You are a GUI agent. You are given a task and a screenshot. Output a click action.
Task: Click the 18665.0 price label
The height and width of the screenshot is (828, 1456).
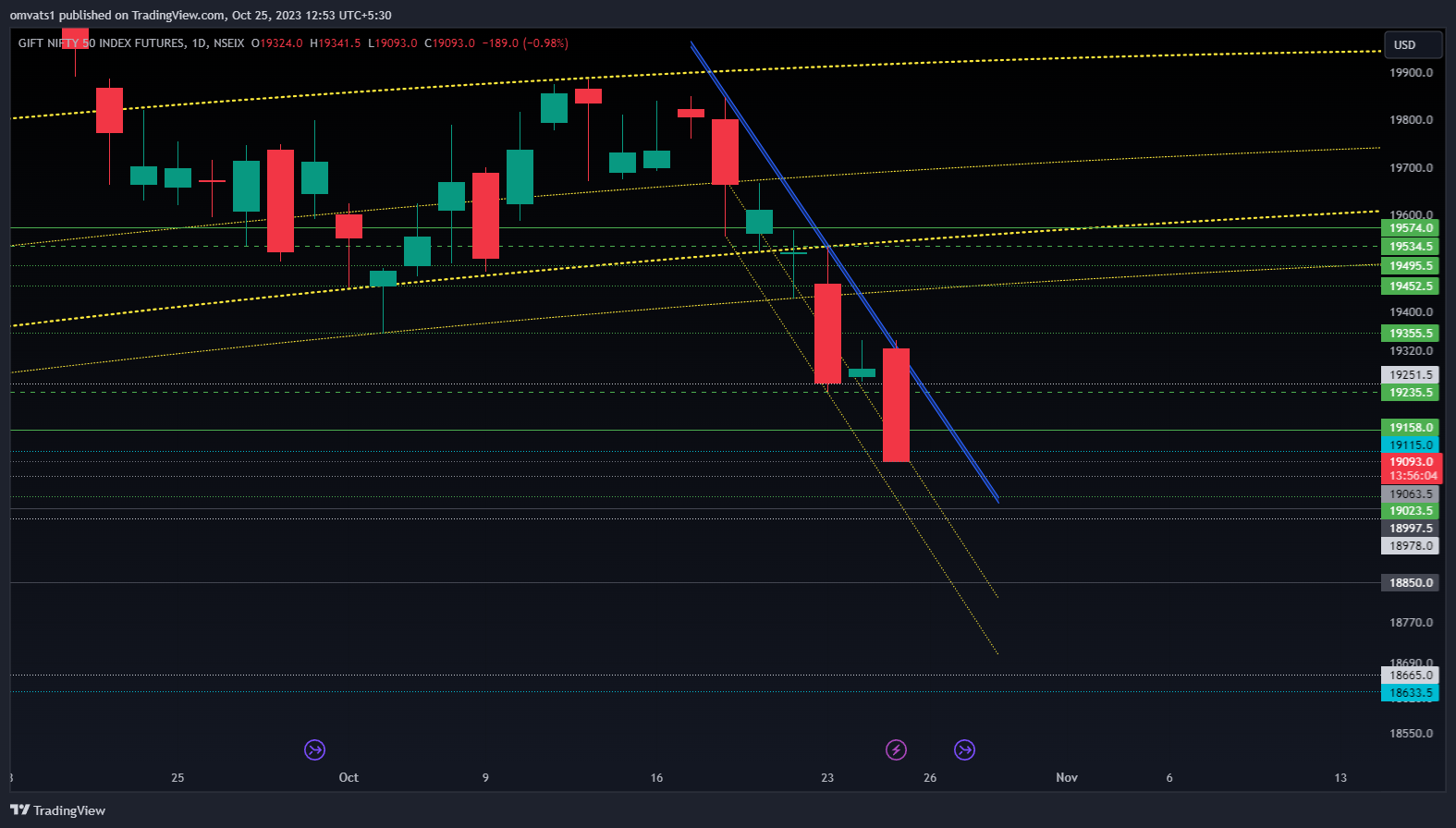(1411, 676)
